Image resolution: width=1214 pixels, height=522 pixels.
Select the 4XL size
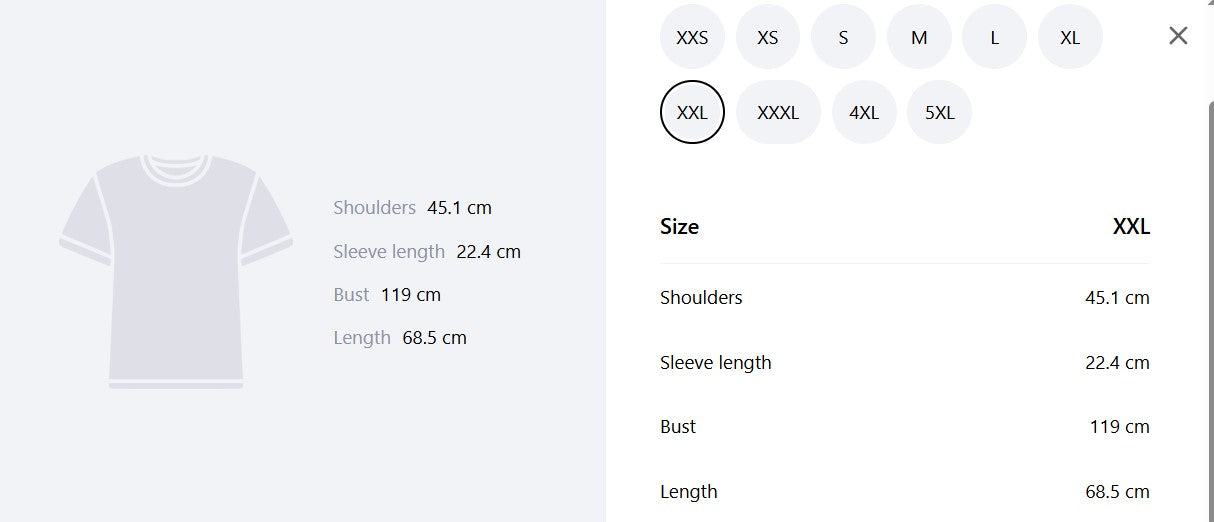(864, 112)
